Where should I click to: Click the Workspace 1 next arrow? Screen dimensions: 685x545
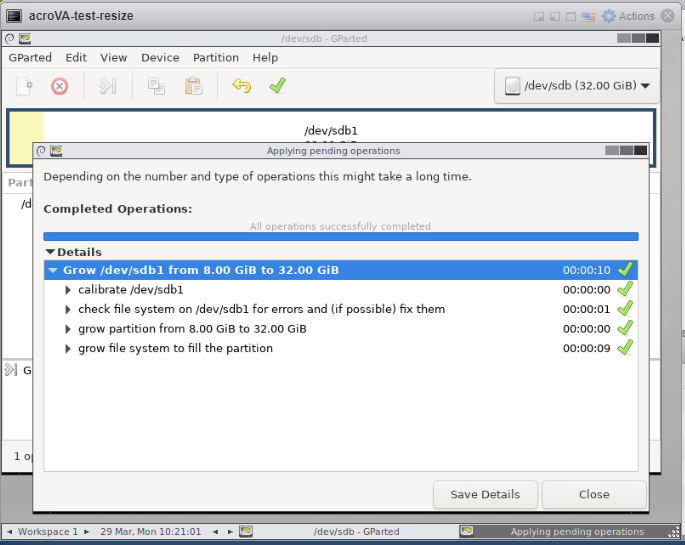tap(86, 532)
